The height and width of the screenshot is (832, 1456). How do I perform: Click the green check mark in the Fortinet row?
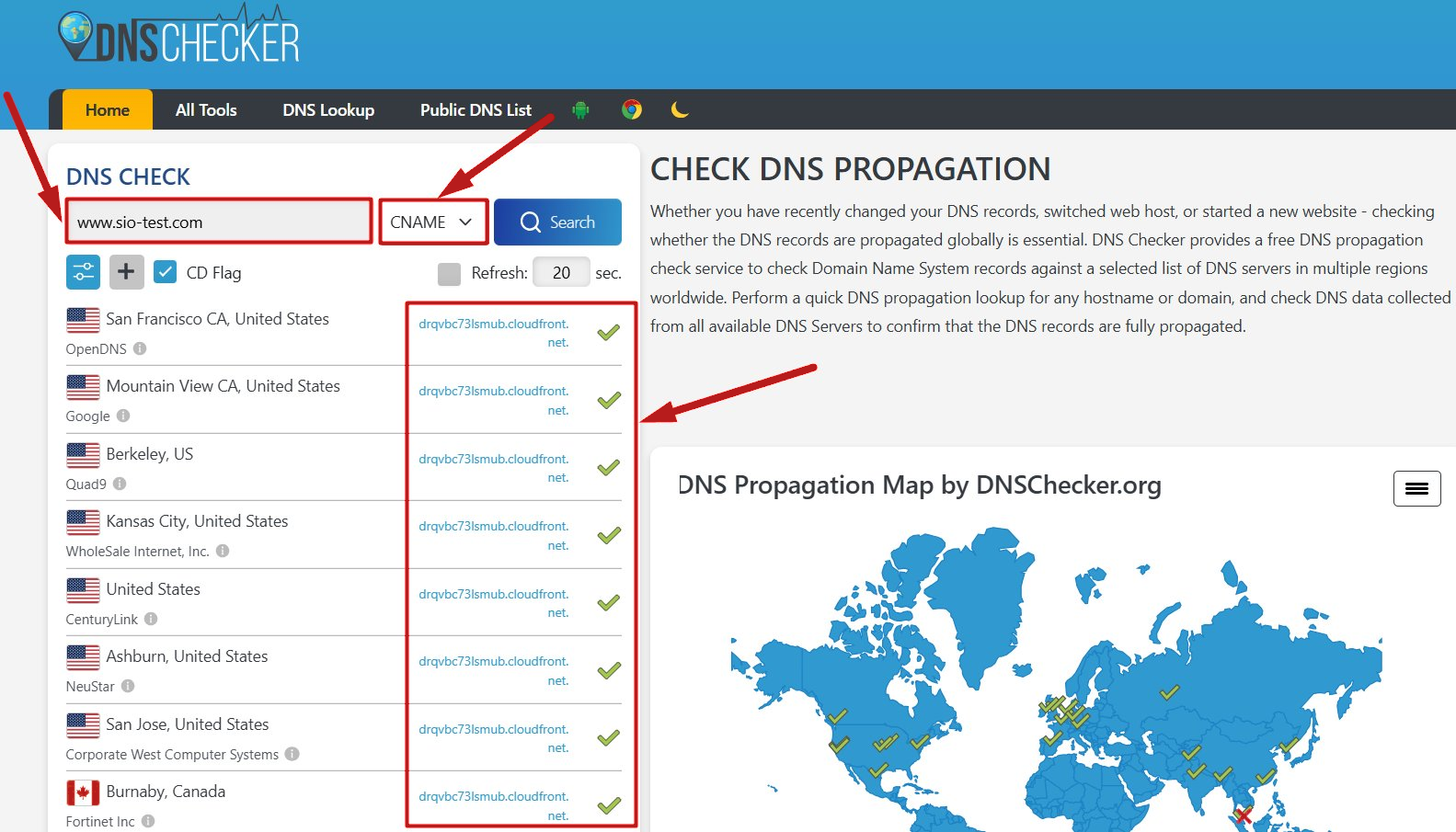coord(609,805)
